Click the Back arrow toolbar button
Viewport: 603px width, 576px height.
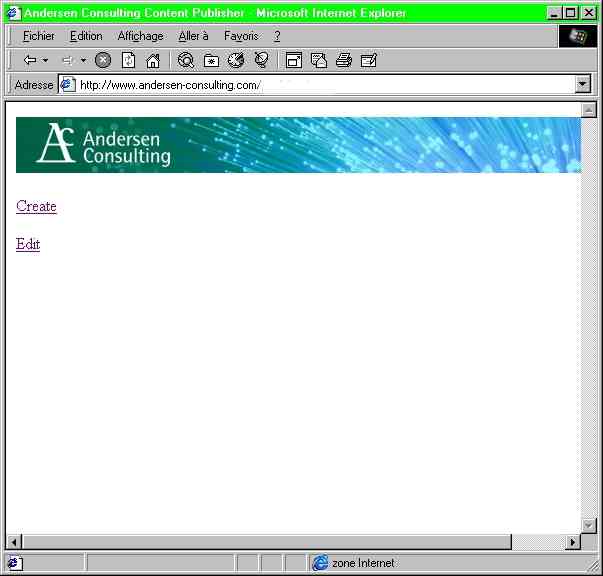click(x=30, y=60)
